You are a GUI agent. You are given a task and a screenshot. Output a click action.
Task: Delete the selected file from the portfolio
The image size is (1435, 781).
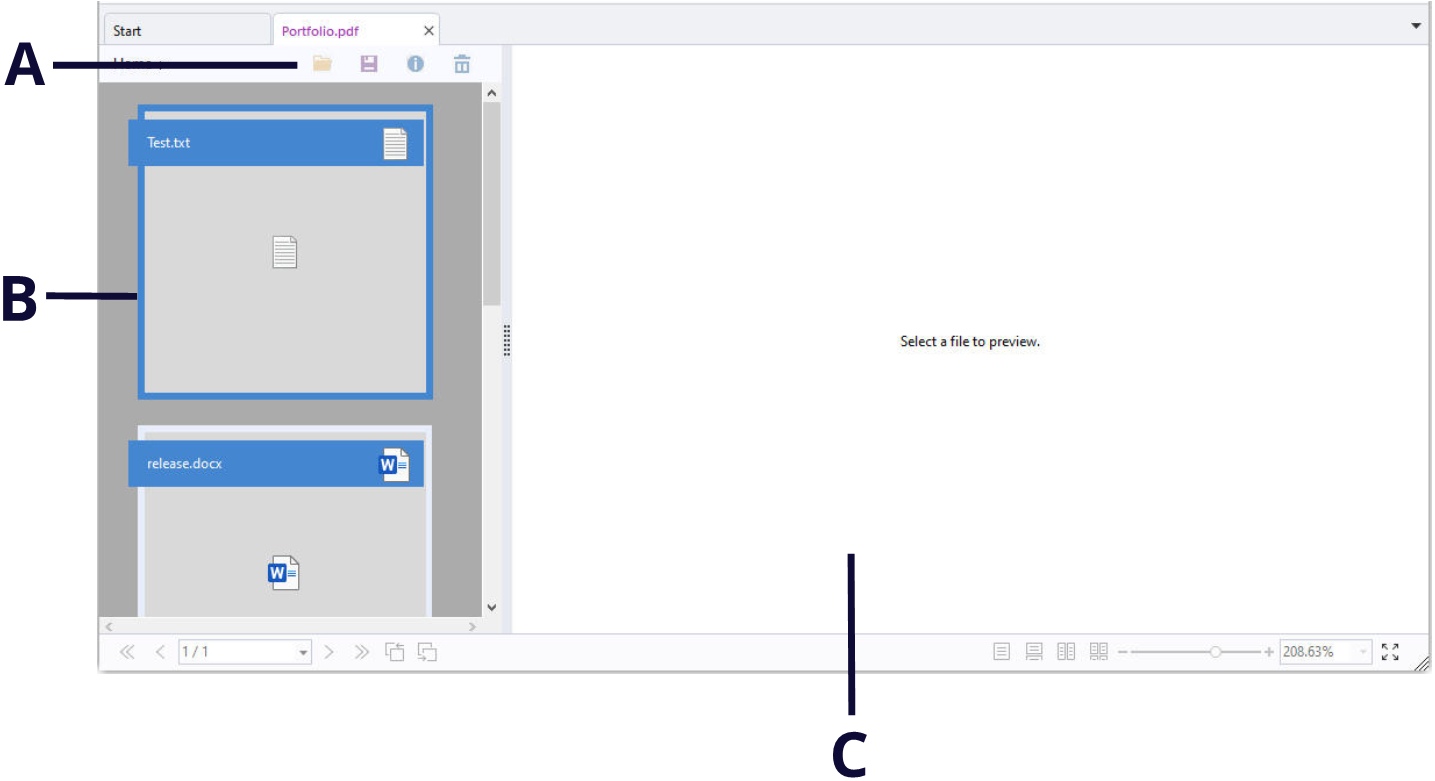(x=461, y=63)
